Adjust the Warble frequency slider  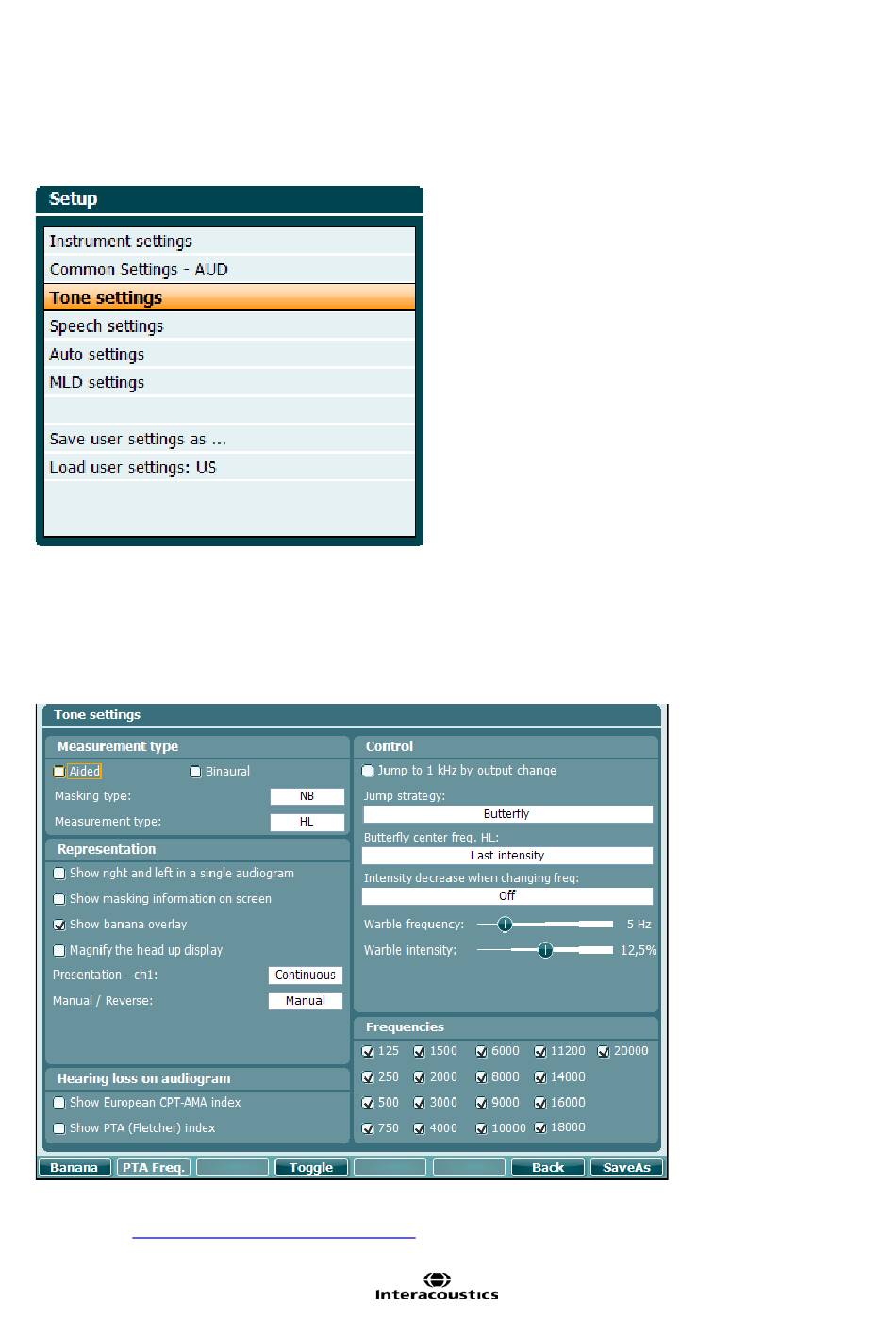coord(506,925)
